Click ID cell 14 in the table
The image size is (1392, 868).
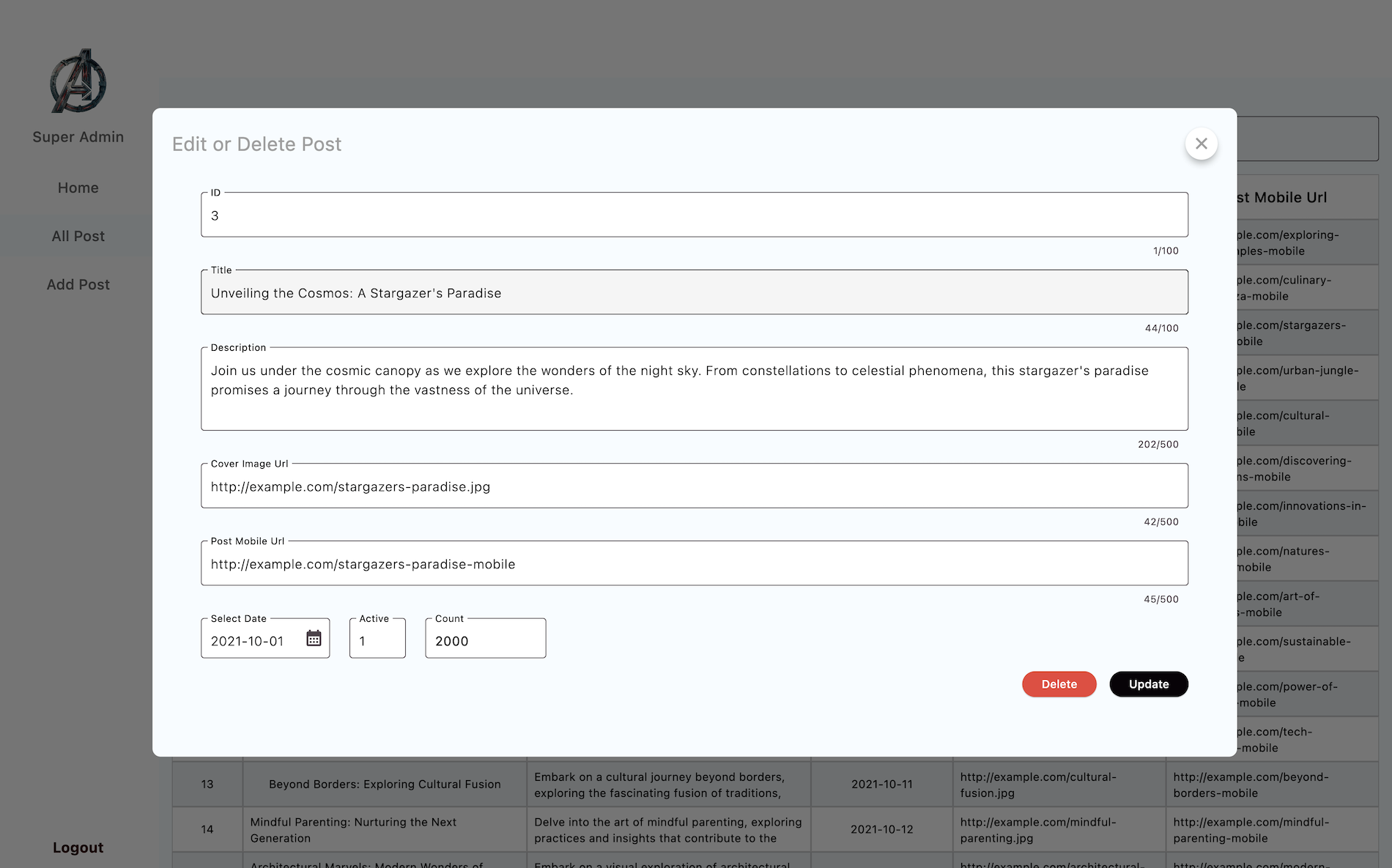coord(207,829)
